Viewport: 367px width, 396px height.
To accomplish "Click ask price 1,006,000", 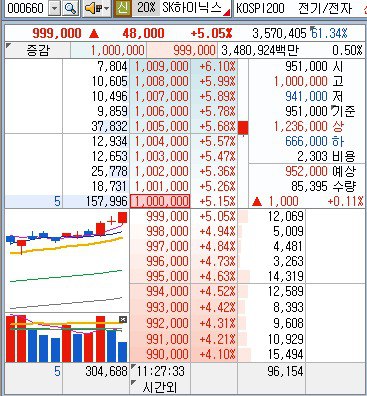I will pos(161,111).
